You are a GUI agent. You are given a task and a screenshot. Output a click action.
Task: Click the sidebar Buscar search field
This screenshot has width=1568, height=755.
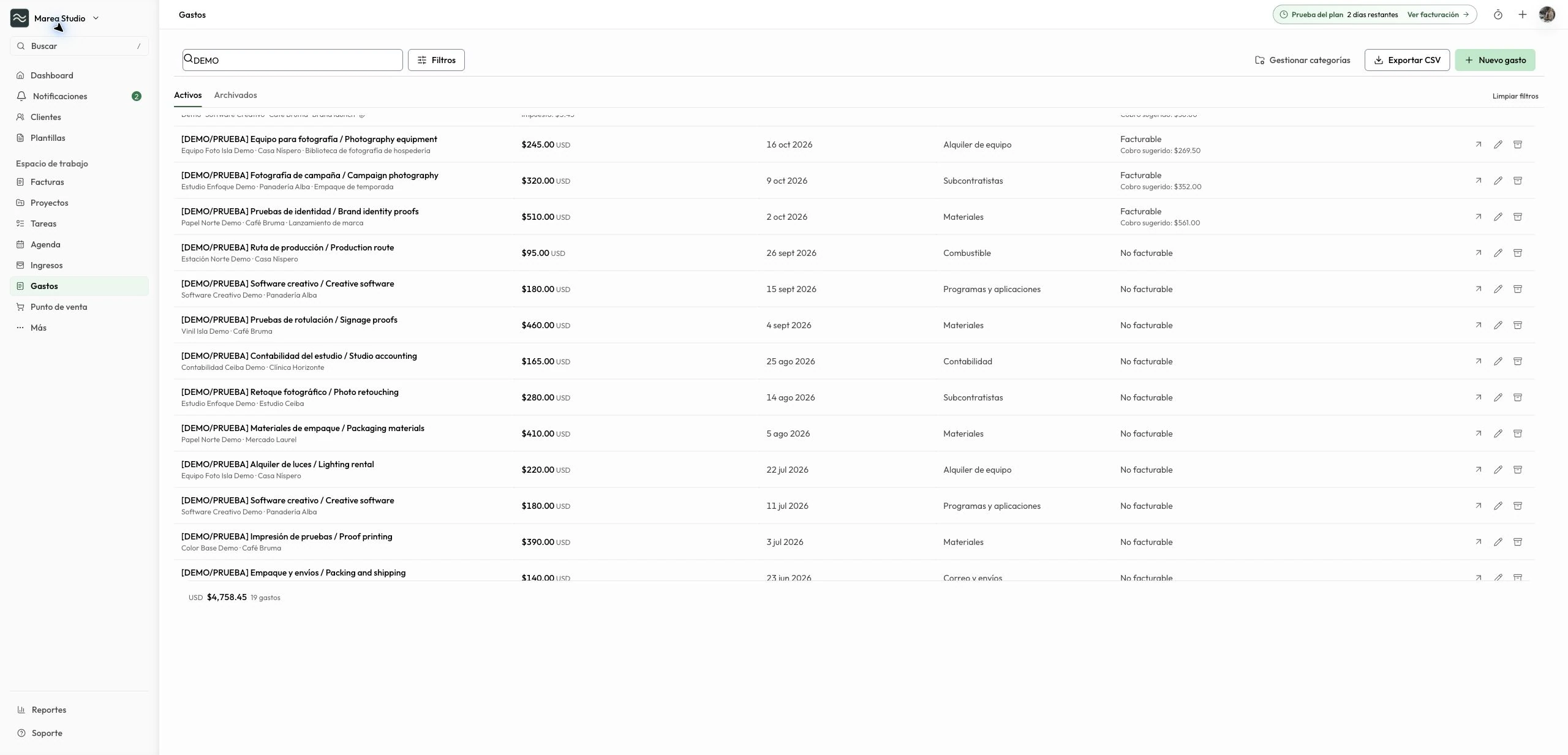[x=79, y=46]
